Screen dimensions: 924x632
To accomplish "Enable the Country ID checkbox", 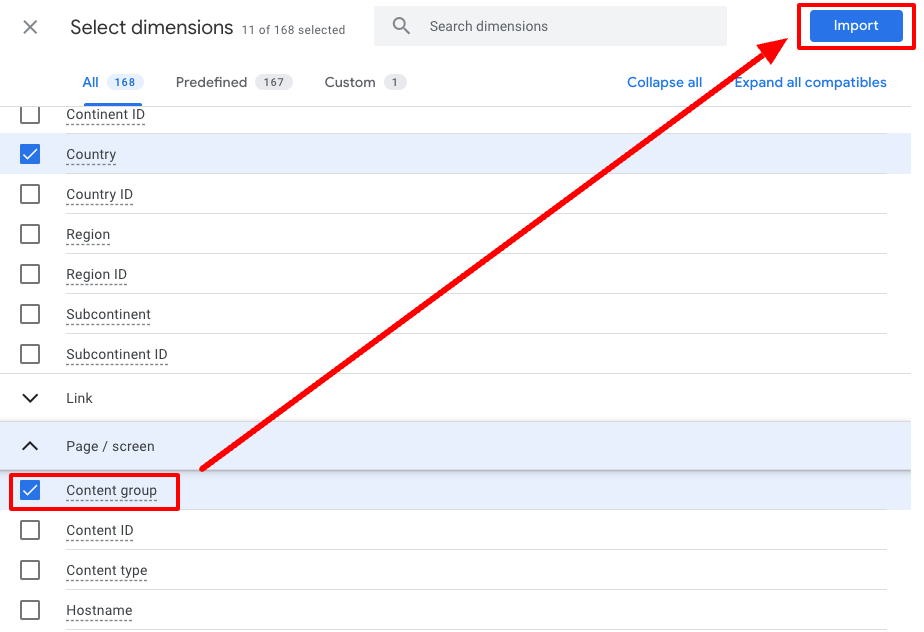I will point(30,194).
